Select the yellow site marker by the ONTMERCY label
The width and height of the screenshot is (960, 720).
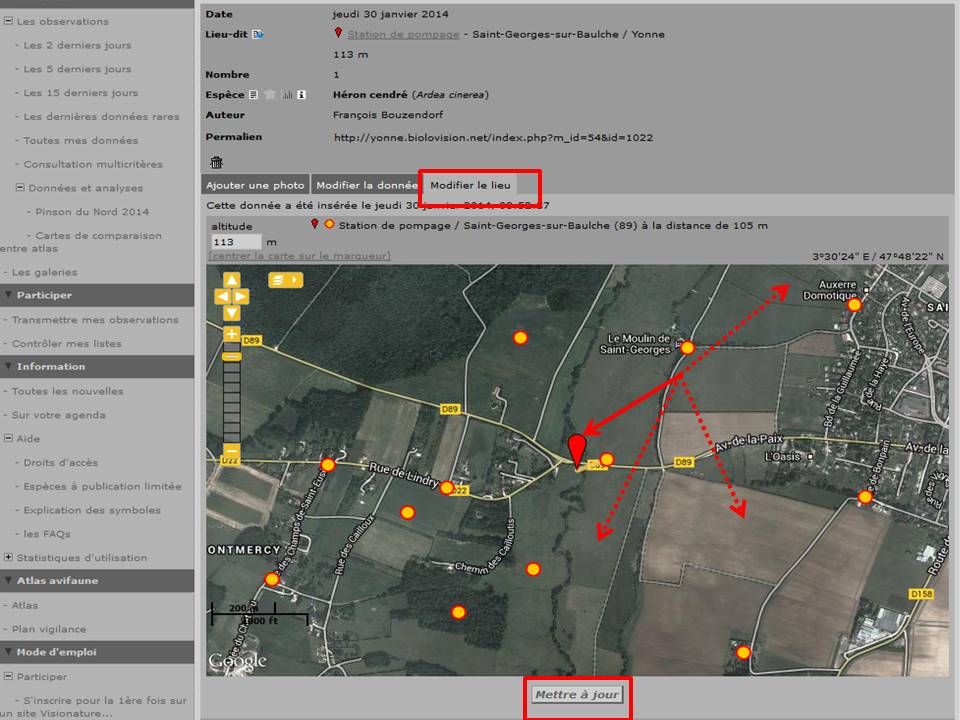272,579
